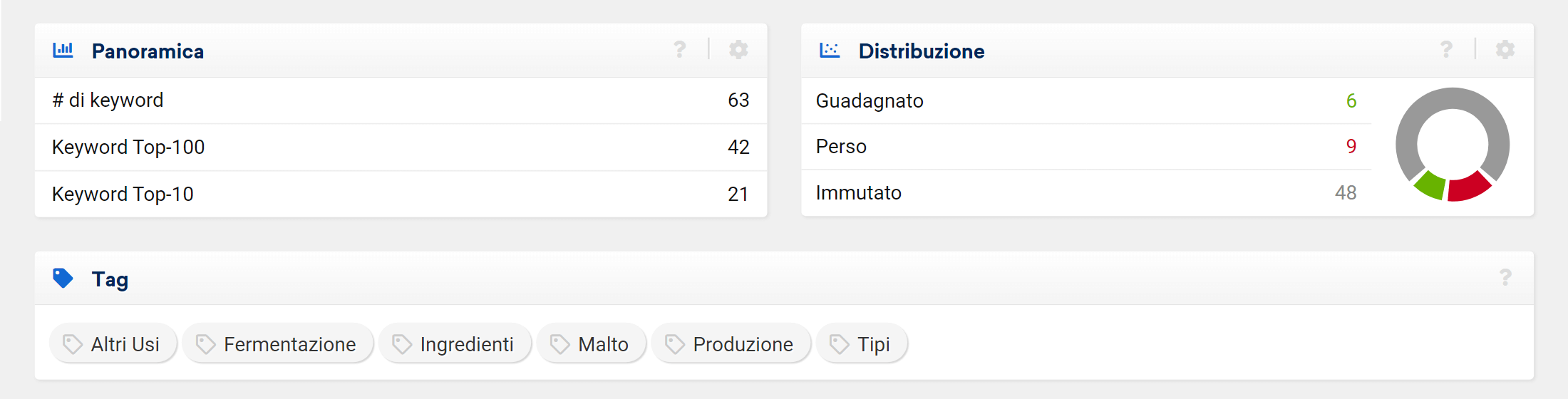Select the Keyword Top-10 row
The width and height of the screenshot is (1568, 399).
point(401,194)
